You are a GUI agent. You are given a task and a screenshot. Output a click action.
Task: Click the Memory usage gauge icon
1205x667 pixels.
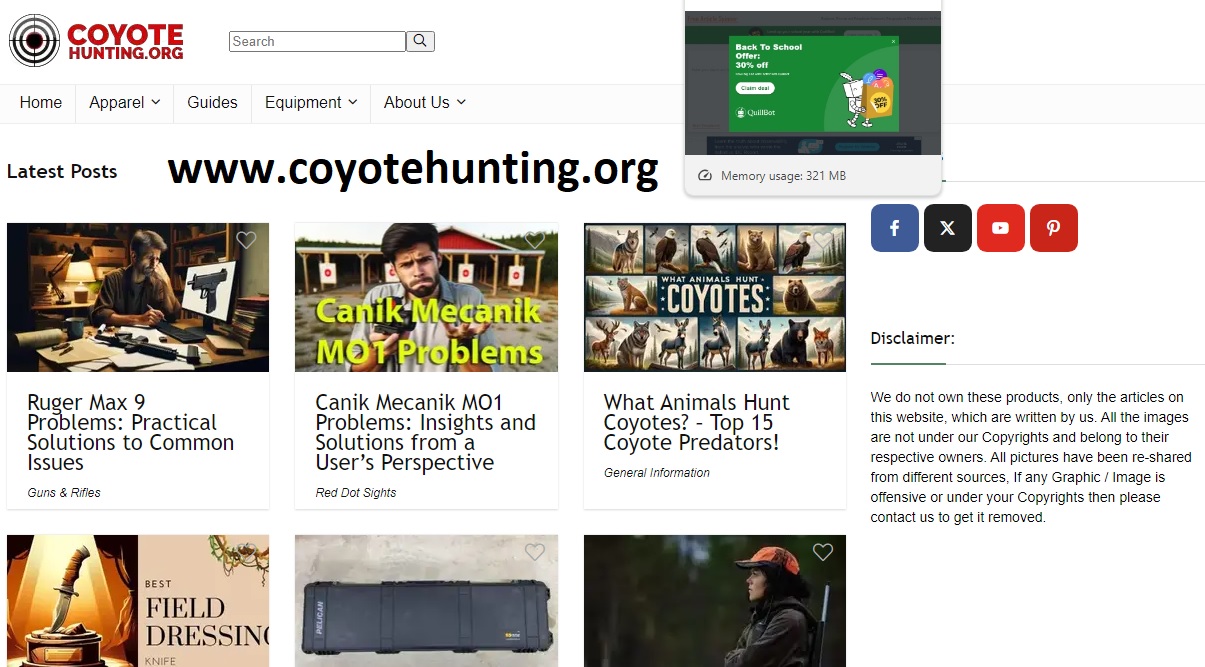click(704, 176)
